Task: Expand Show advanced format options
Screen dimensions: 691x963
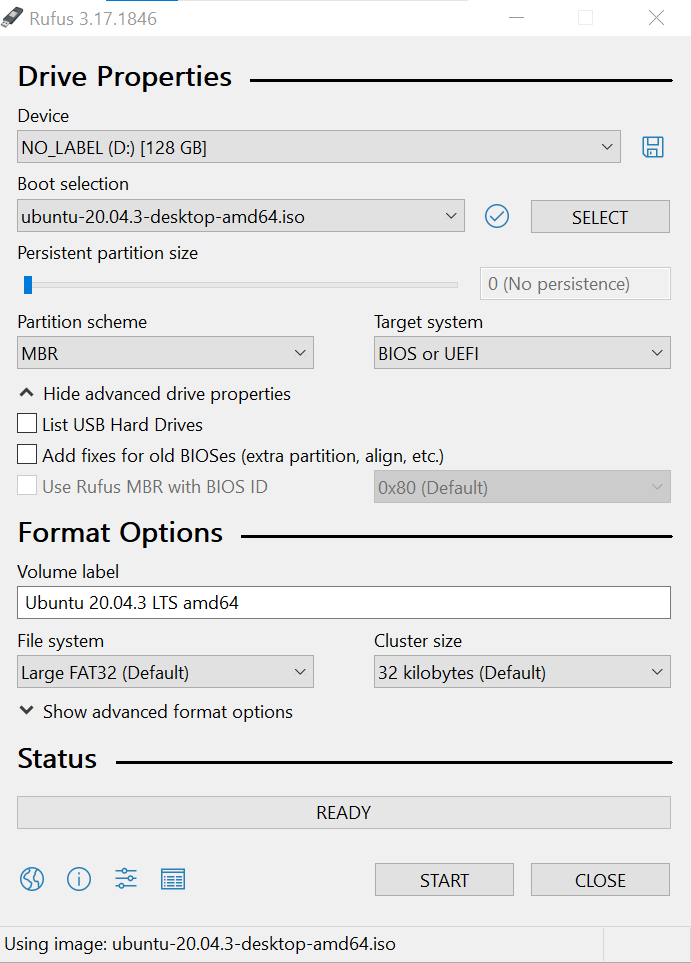Action: [x=156, y=711]
